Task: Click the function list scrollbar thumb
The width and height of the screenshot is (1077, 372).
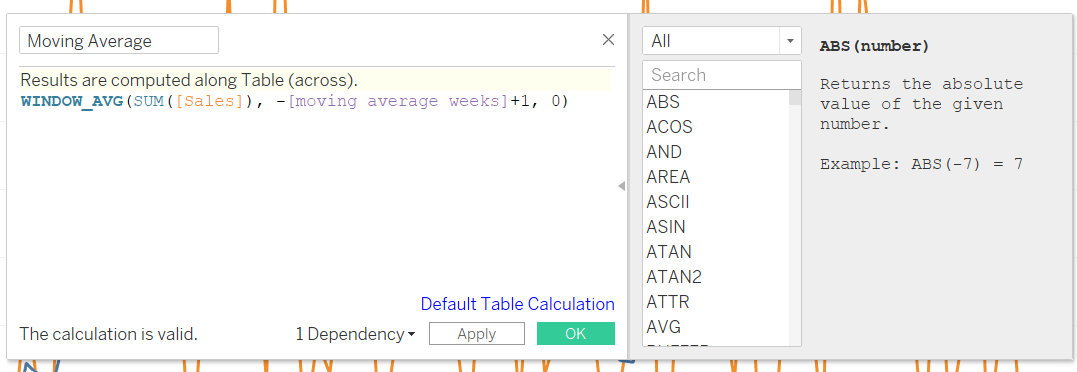Action: (x=795, y=97)
